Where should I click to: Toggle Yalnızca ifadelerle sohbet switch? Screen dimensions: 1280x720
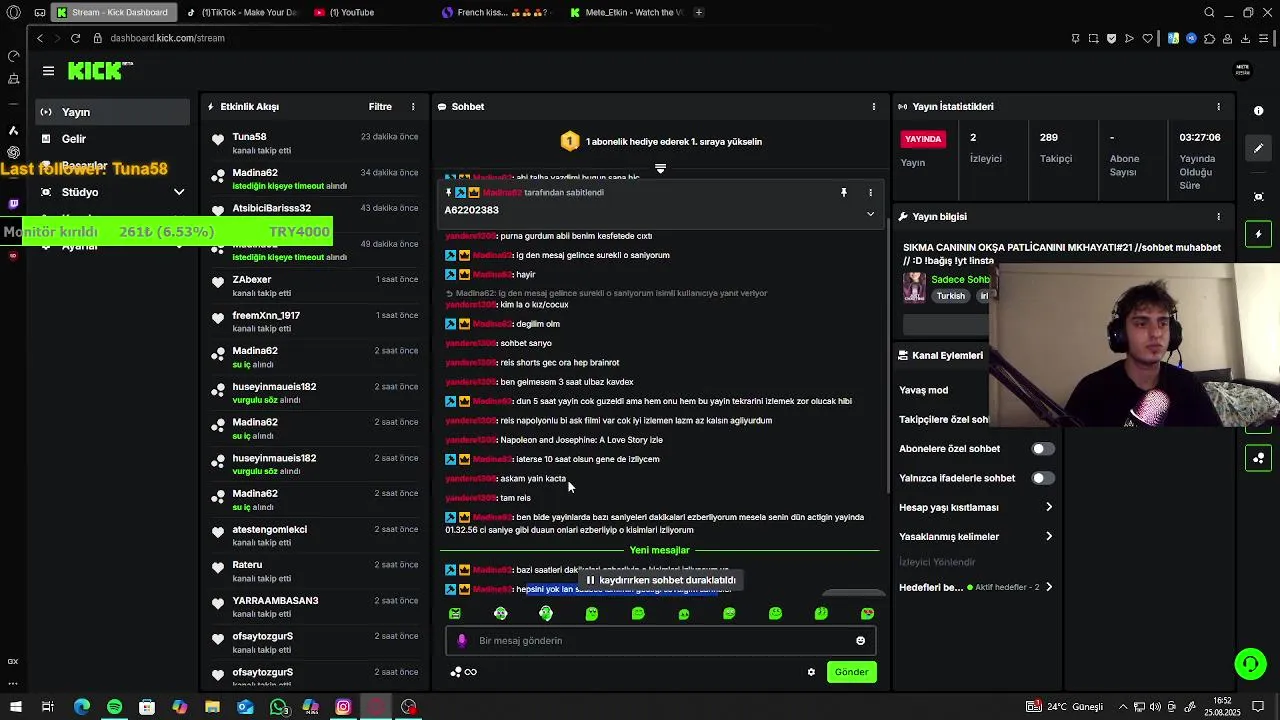tap(1042, 478)
